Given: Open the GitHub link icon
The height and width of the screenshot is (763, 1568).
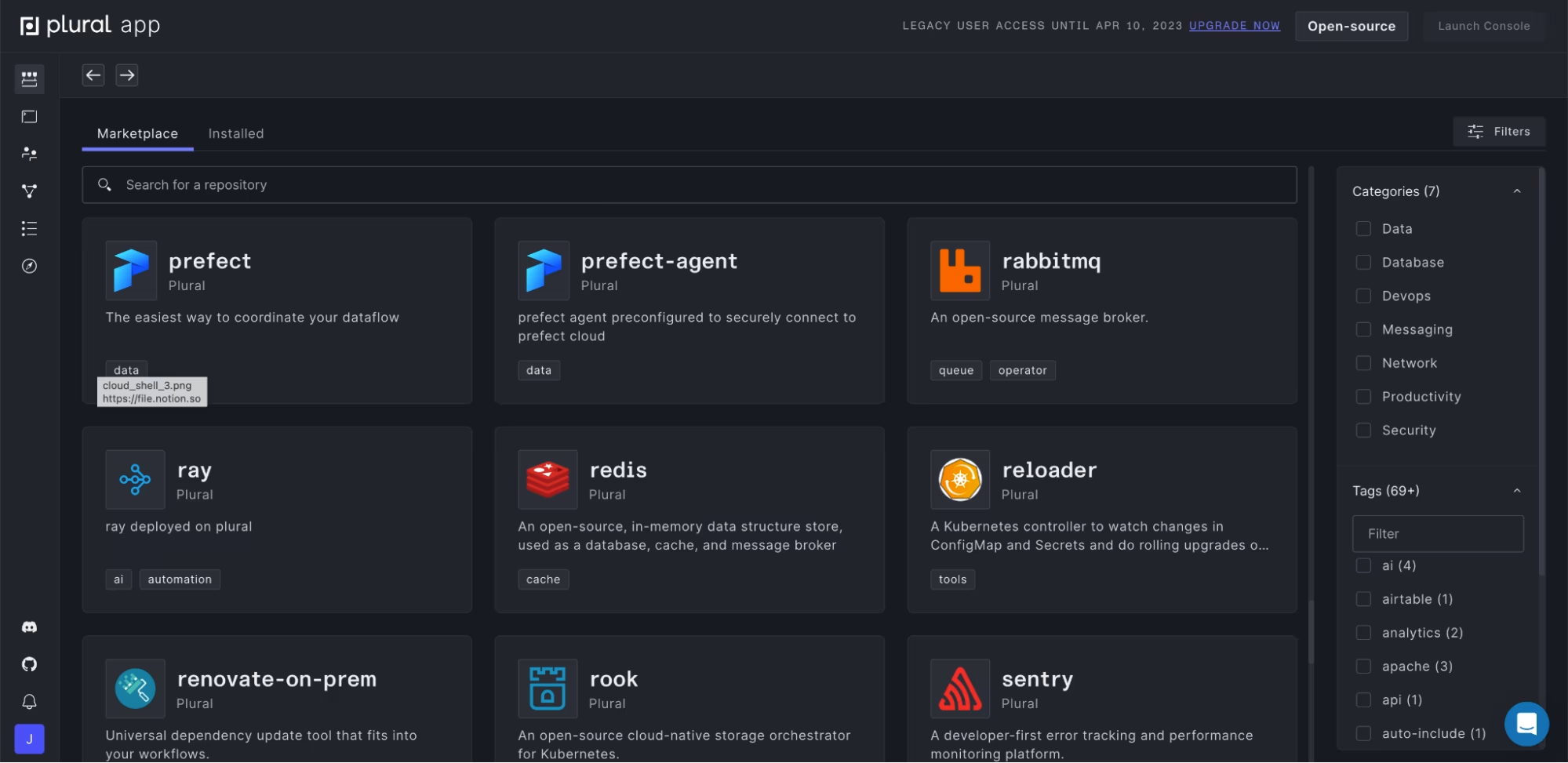Looking at the screenshot, I should [29, 665].
